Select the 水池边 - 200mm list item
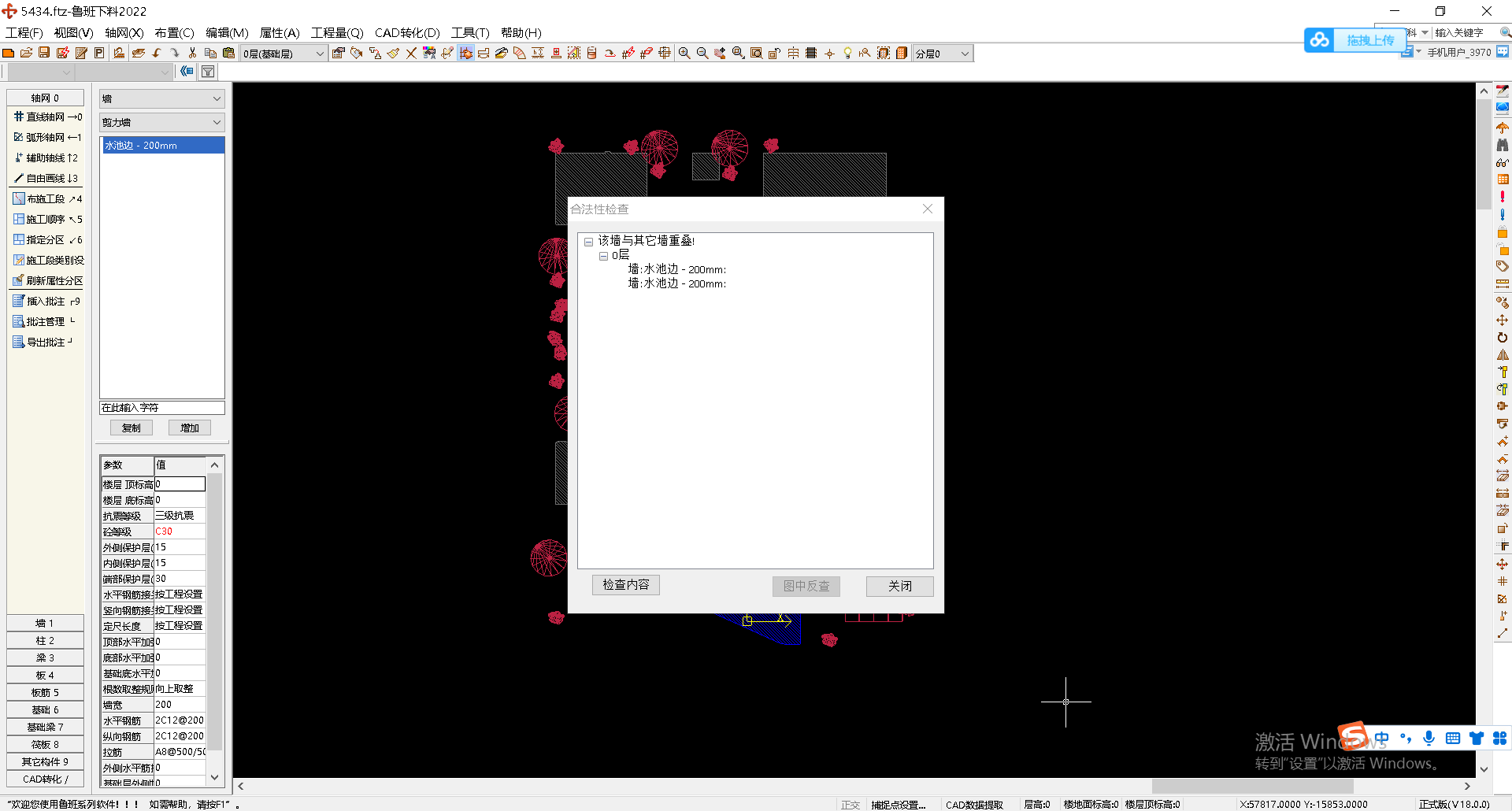Viewport: 1512px width, 811px height. 162,146
